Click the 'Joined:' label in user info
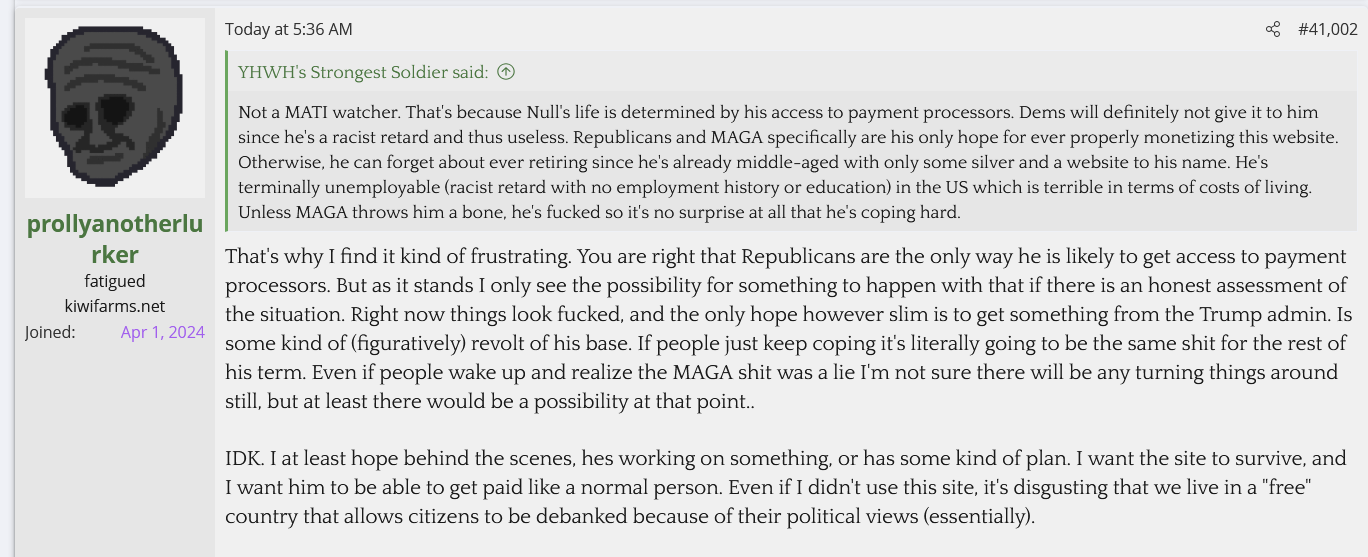The height and width of the screenshot is (557, 1368). click(x=50, y=332)
